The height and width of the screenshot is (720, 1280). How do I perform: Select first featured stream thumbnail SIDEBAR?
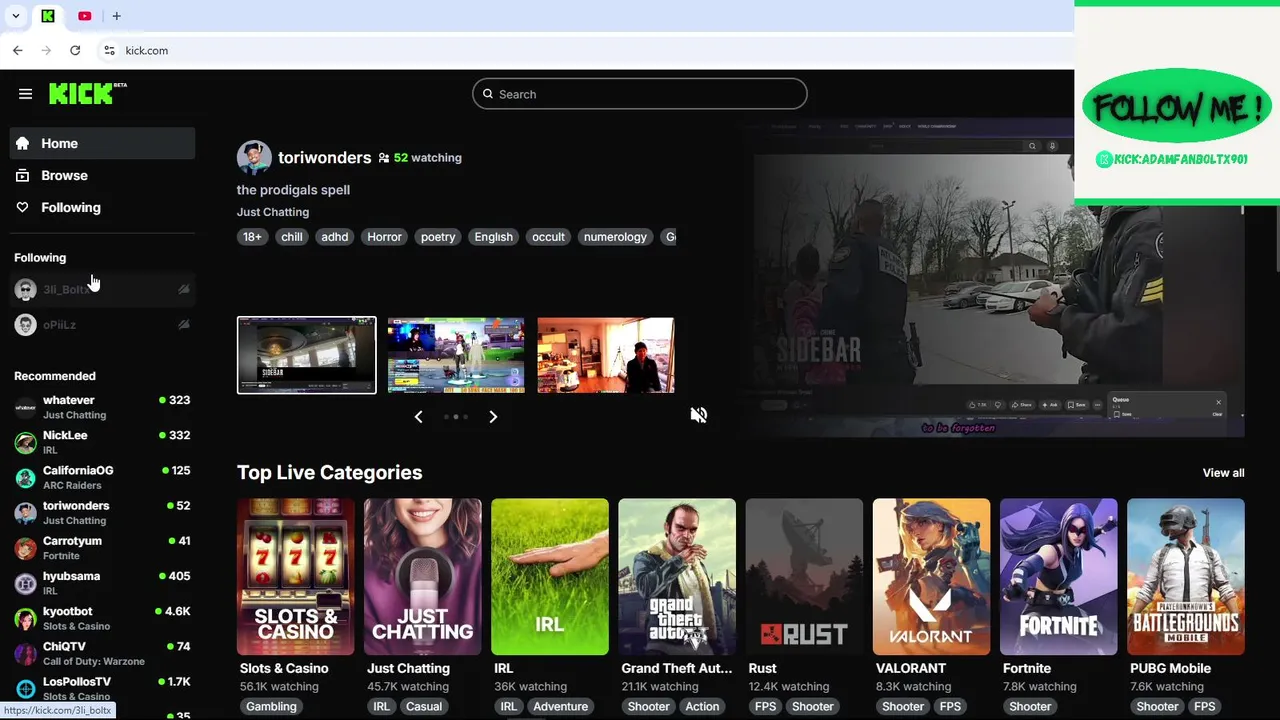307,355
